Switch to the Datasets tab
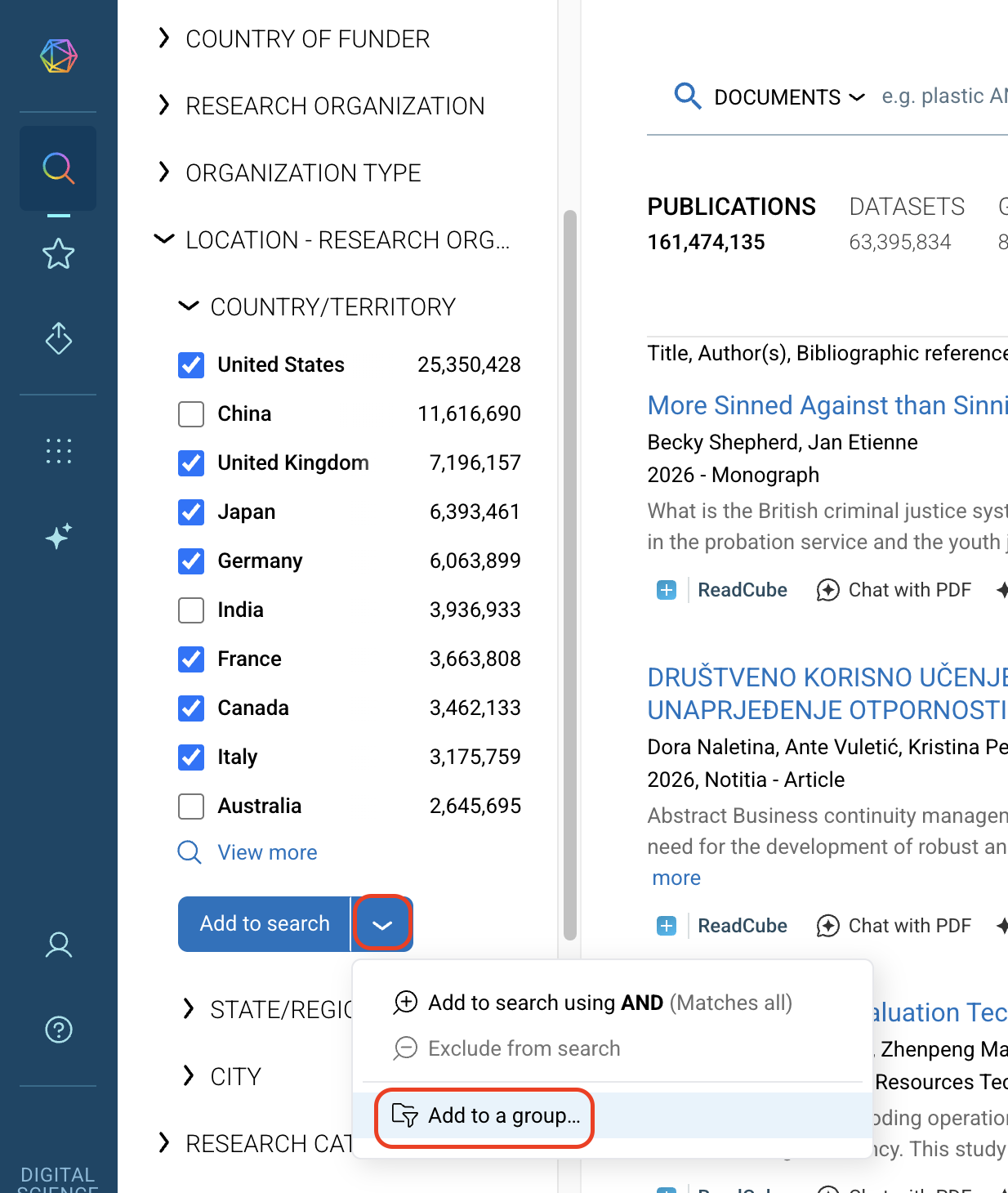The width and height of the screenshot is (1008, 1193). pos(907,208)
